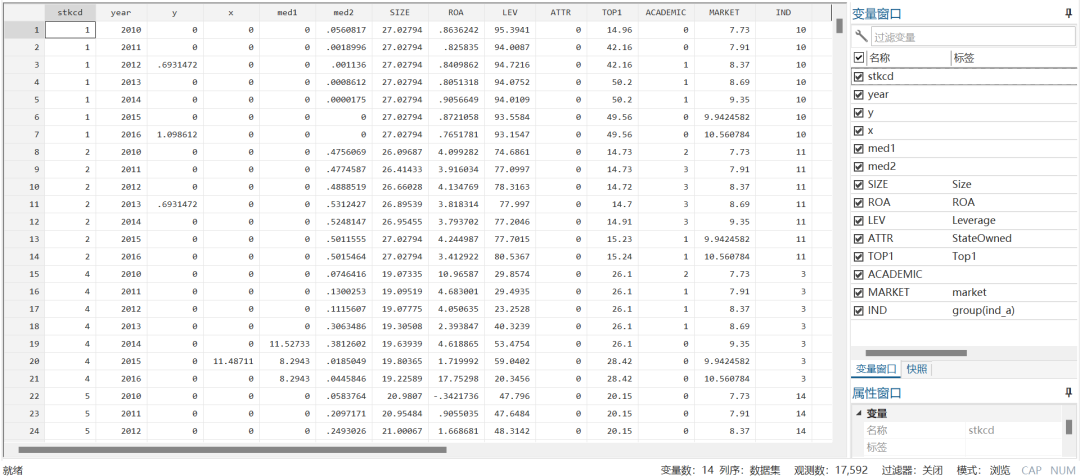Uncheck the ROA variable checkbox
This screenshot has width=1080, height=476.
pyautogui.click(x=859, y=202)
